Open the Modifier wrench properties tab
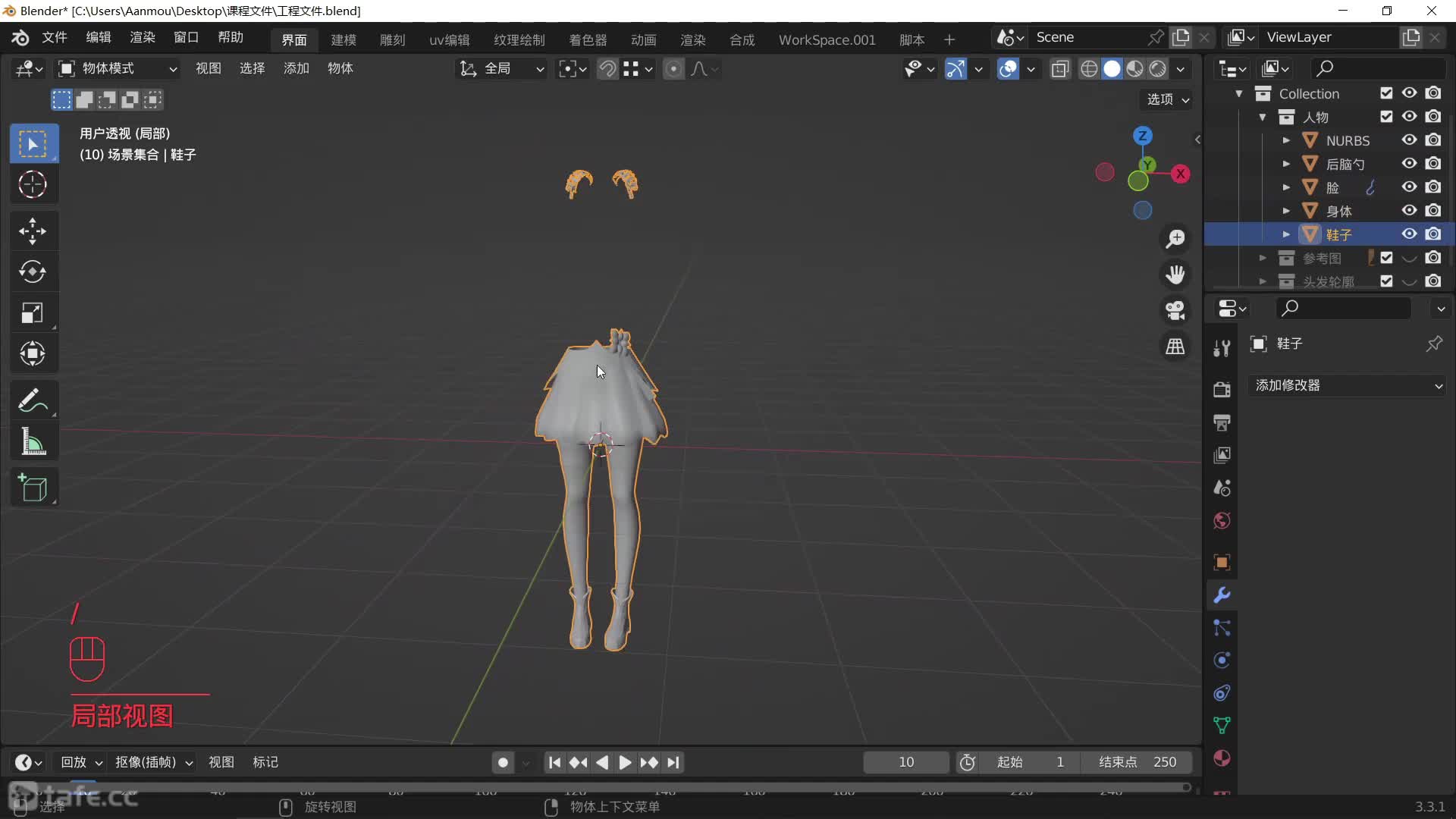 pos(1222,595)
